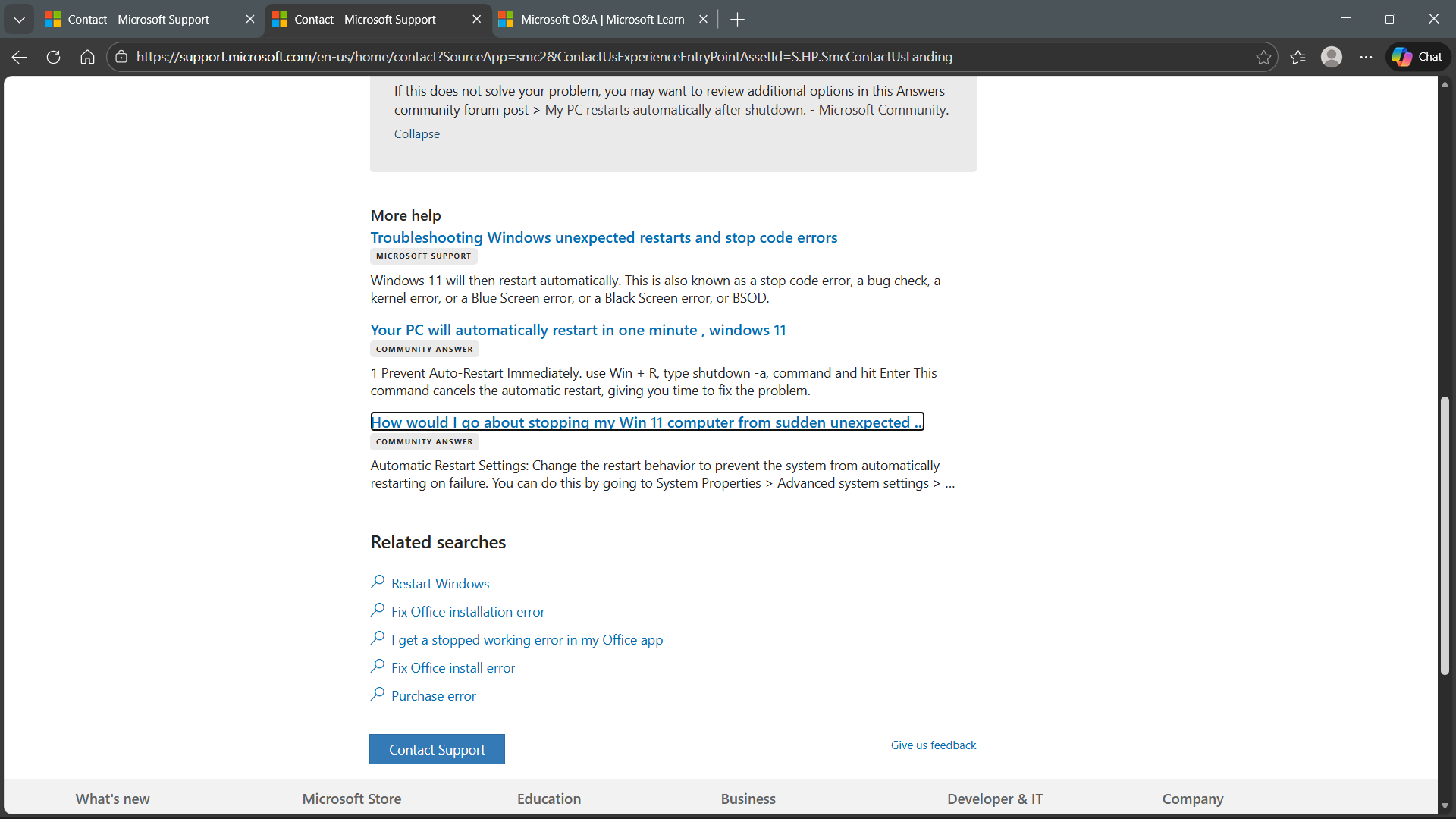
Task: Open a new browser tab
Action: pyautogui.click(x=737, y=19)
